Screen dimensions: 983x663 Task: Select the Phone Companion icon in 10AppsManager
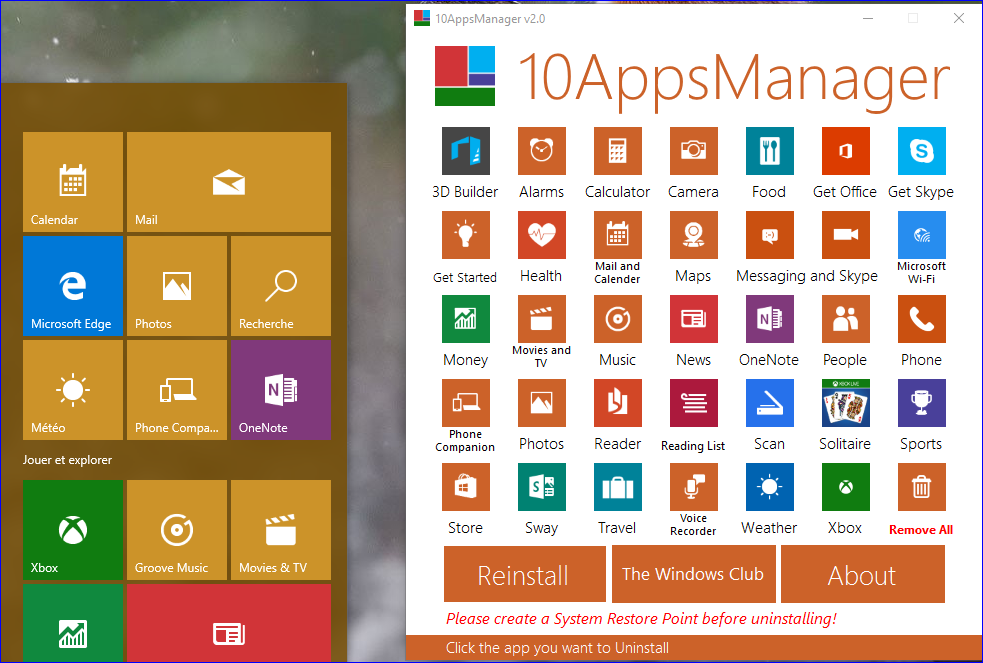coord(465,403)
